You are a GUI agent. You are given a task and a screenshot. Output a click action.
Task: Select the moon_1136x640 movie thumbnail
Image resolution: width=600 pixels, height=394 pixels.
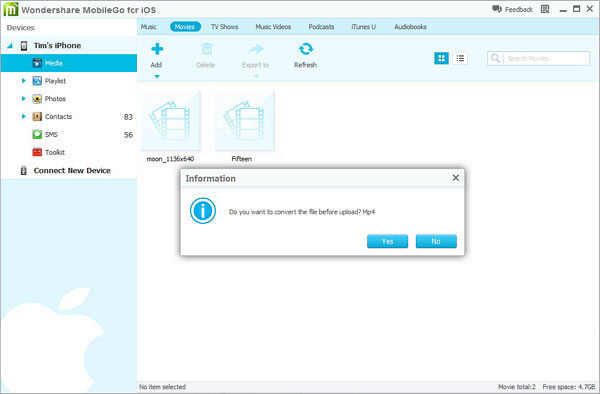(x=171, y=120)
